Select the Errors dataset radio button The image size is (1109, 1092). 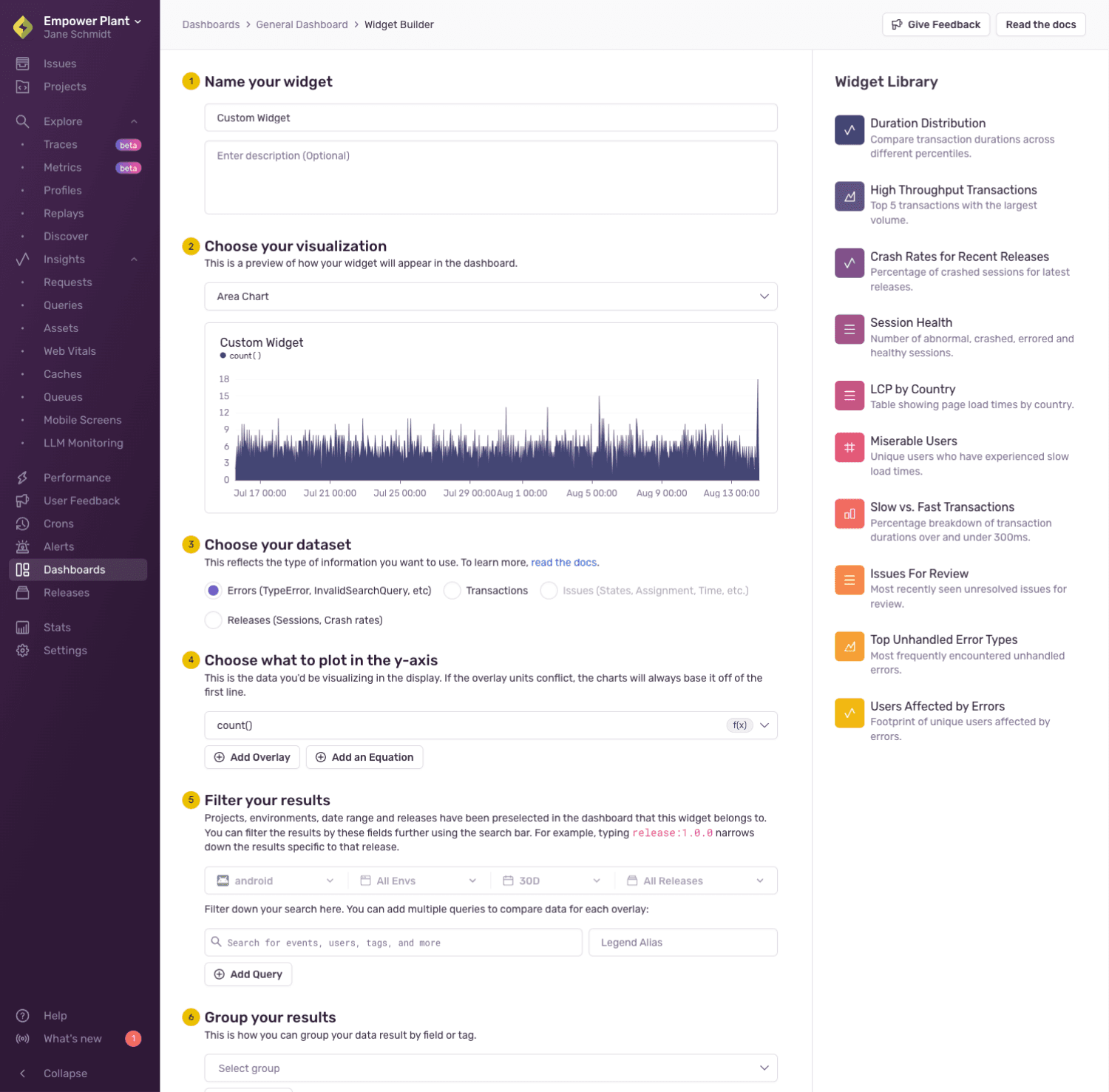click(213, 590)
